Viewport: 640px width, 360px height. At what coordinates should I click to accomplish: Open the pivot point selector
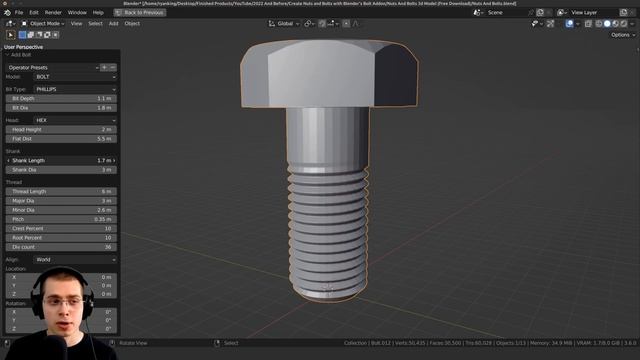click(x=310, y=24)
